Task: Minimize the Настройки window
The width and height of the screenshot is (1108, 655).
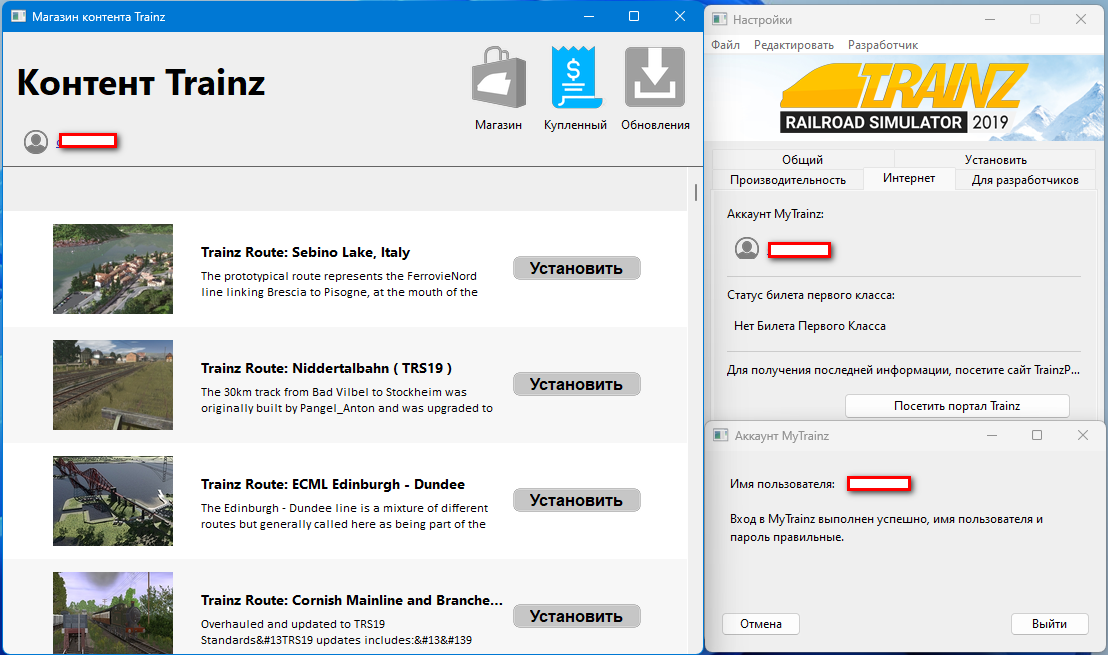Action: click(990, 19)
